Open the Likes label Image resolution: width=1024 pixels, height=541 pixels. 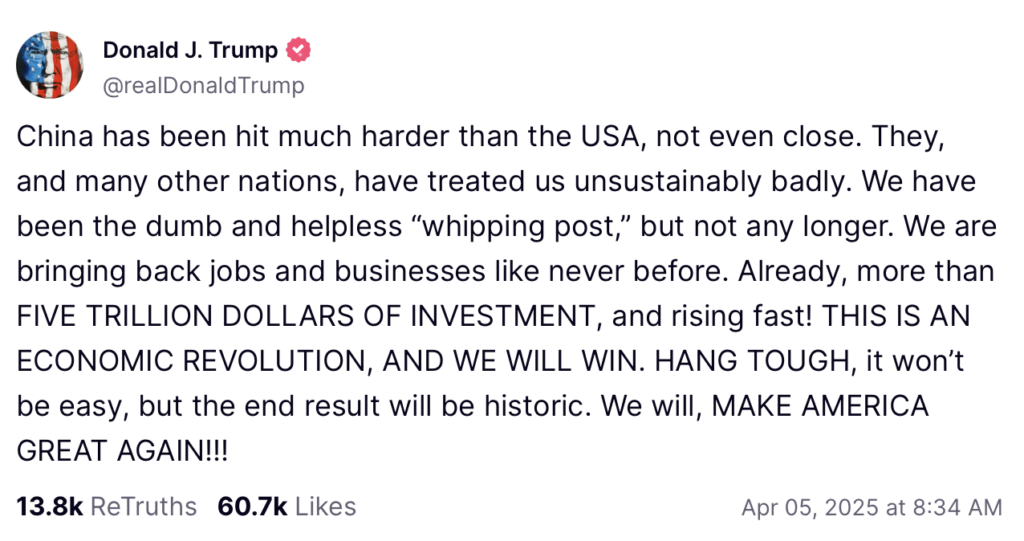[326, 507]
